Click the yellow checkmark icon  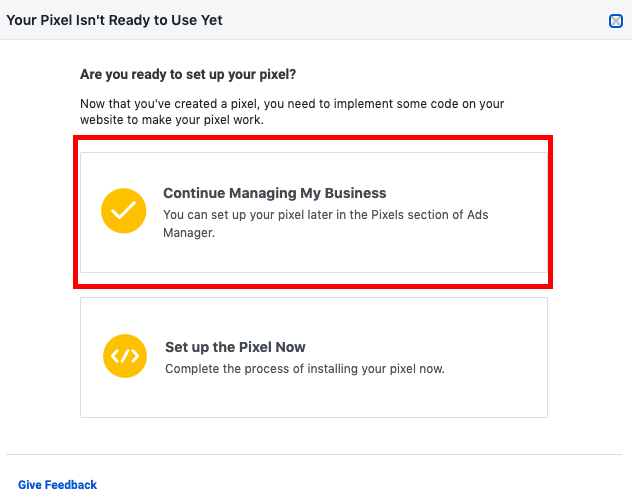[124, 211]
